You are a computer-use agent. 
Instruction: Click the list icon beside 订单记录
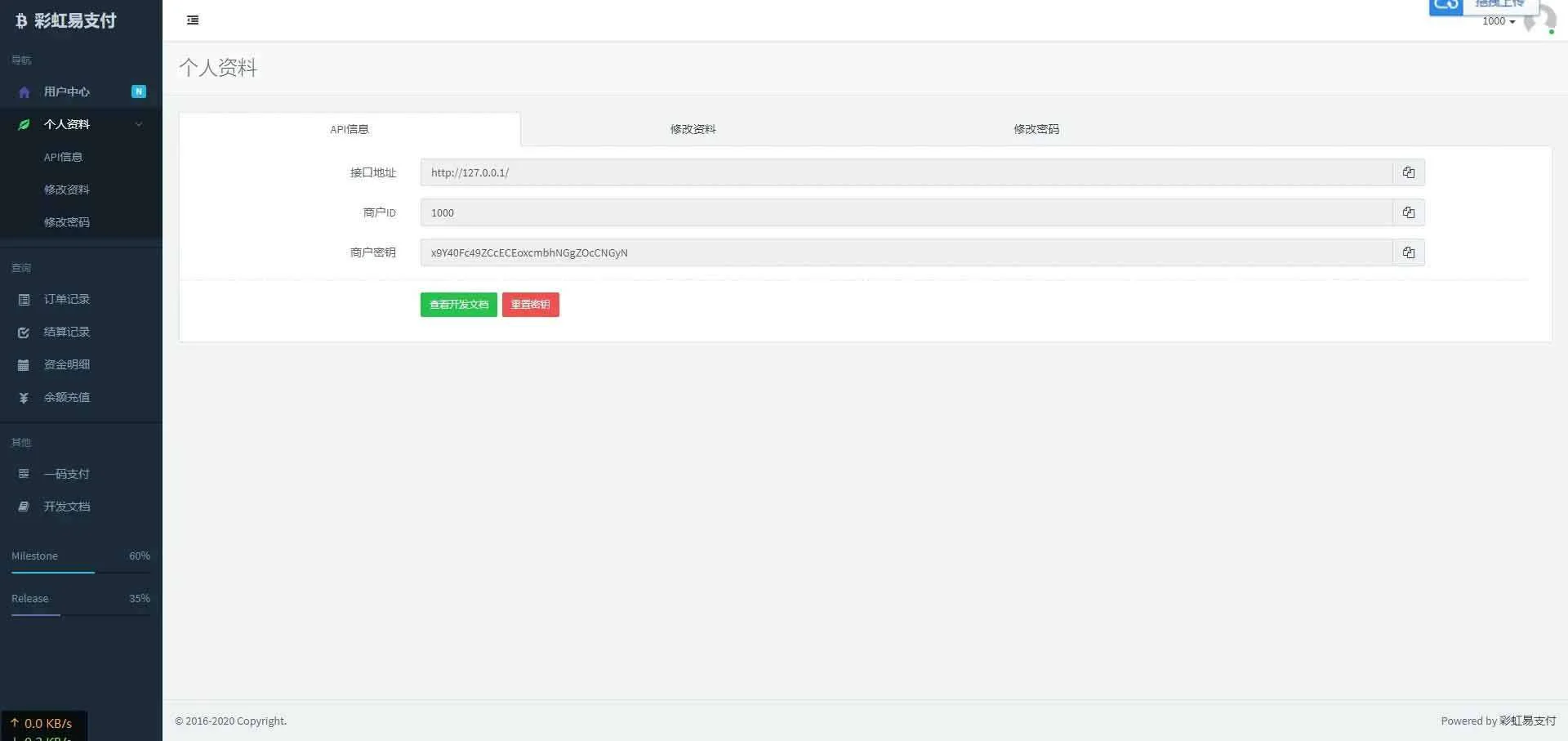pos(24,300)
